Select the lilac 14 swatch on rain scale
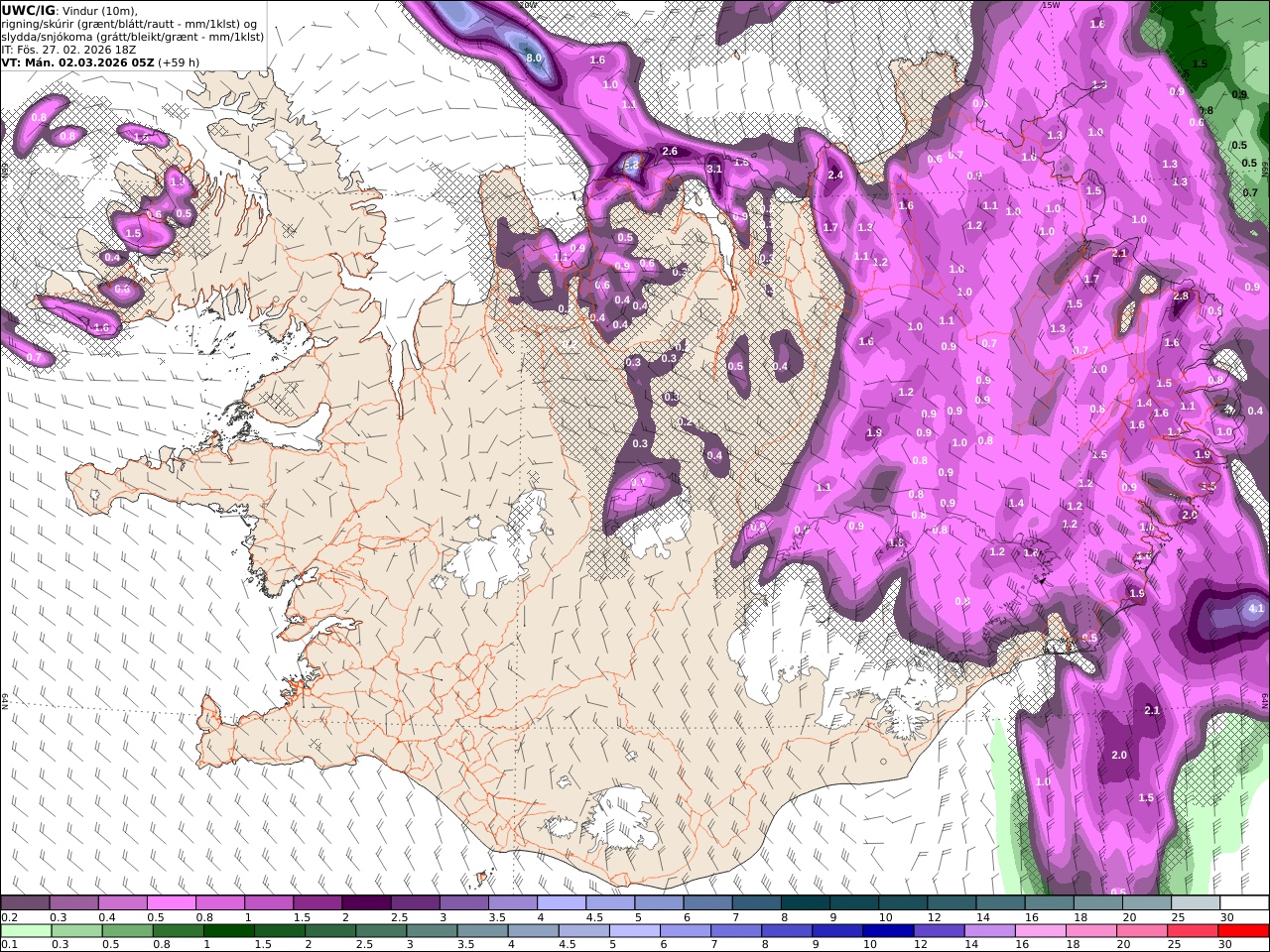 (x=988, y=930)
